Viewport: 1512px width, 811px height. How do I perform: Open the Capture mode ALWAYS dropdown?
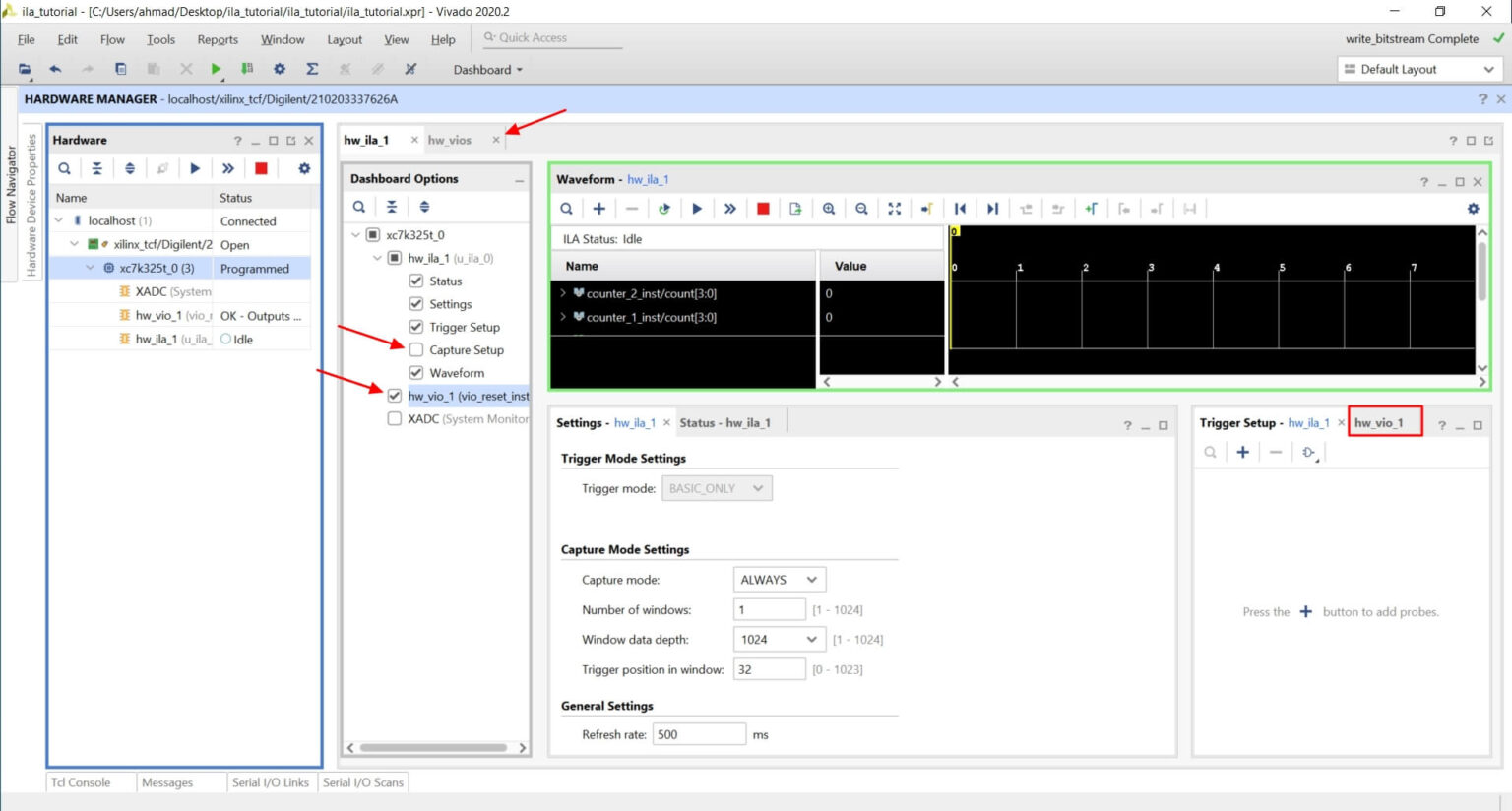[x=779, y=580]
